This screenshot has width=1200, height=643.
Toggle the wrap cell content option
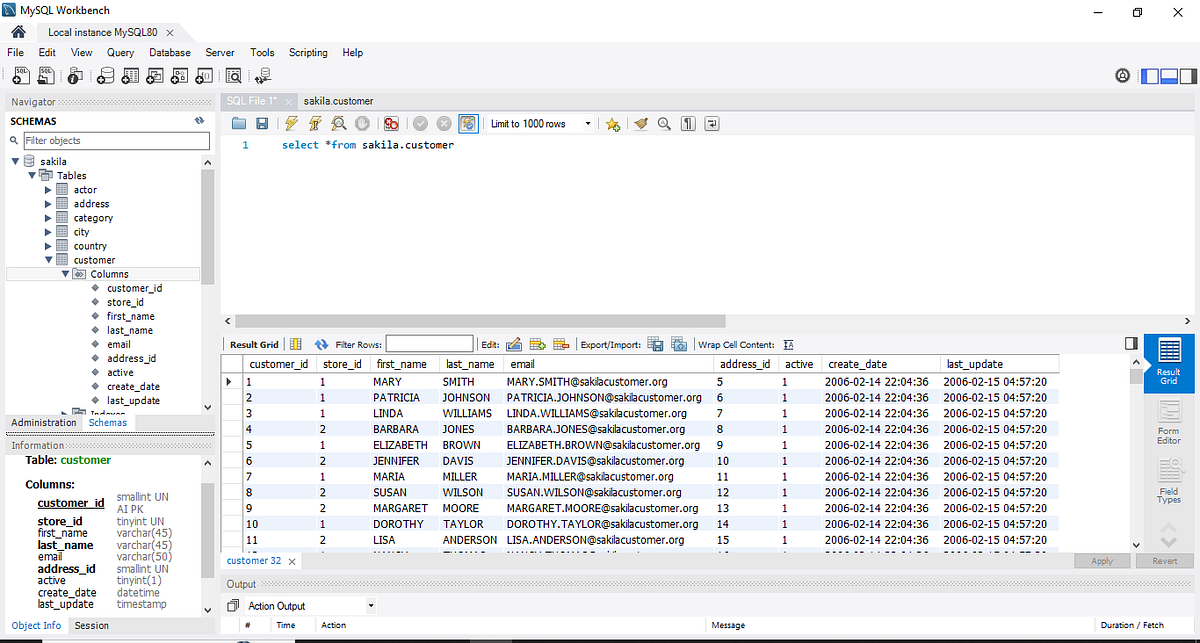789,344
